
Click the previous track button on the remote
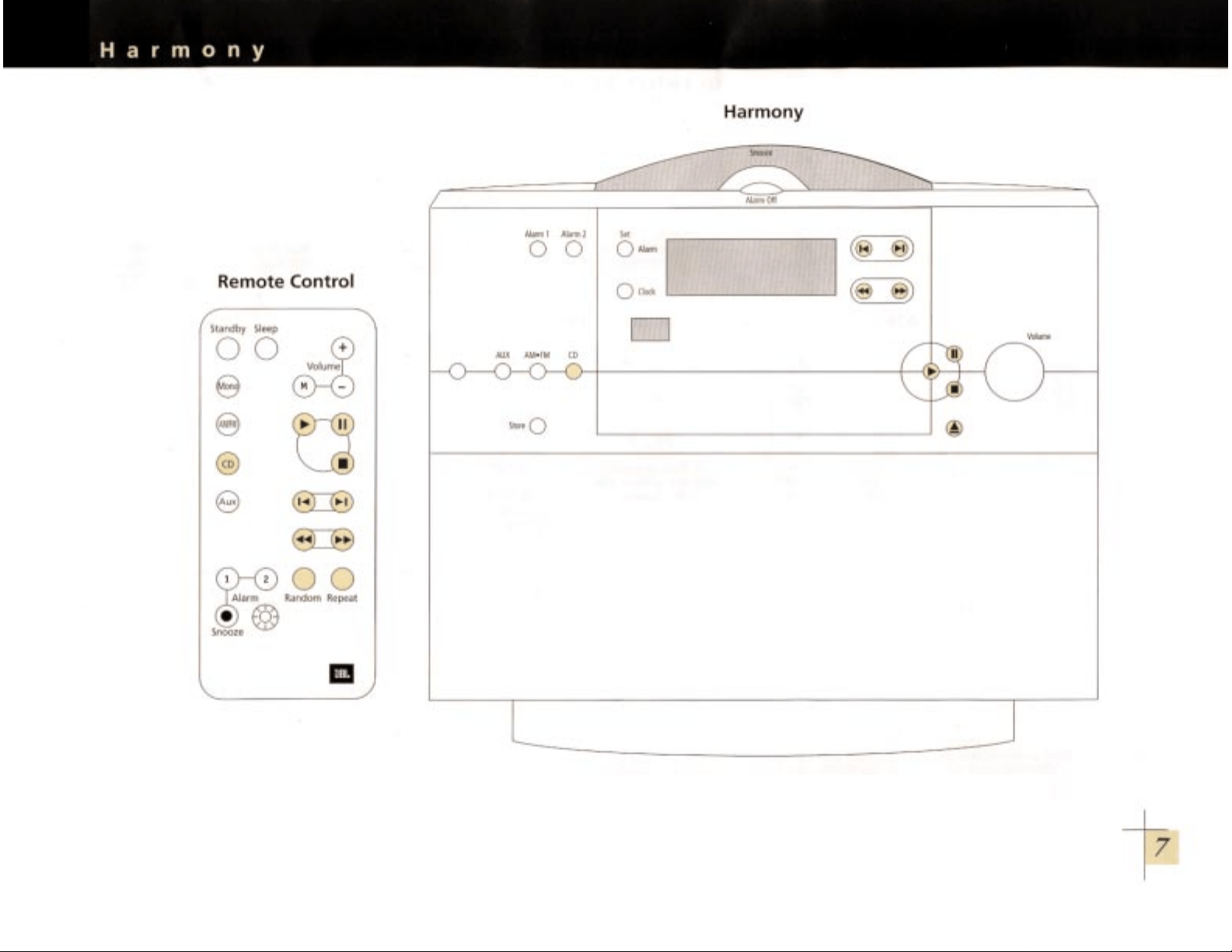(x=304, y=501)
